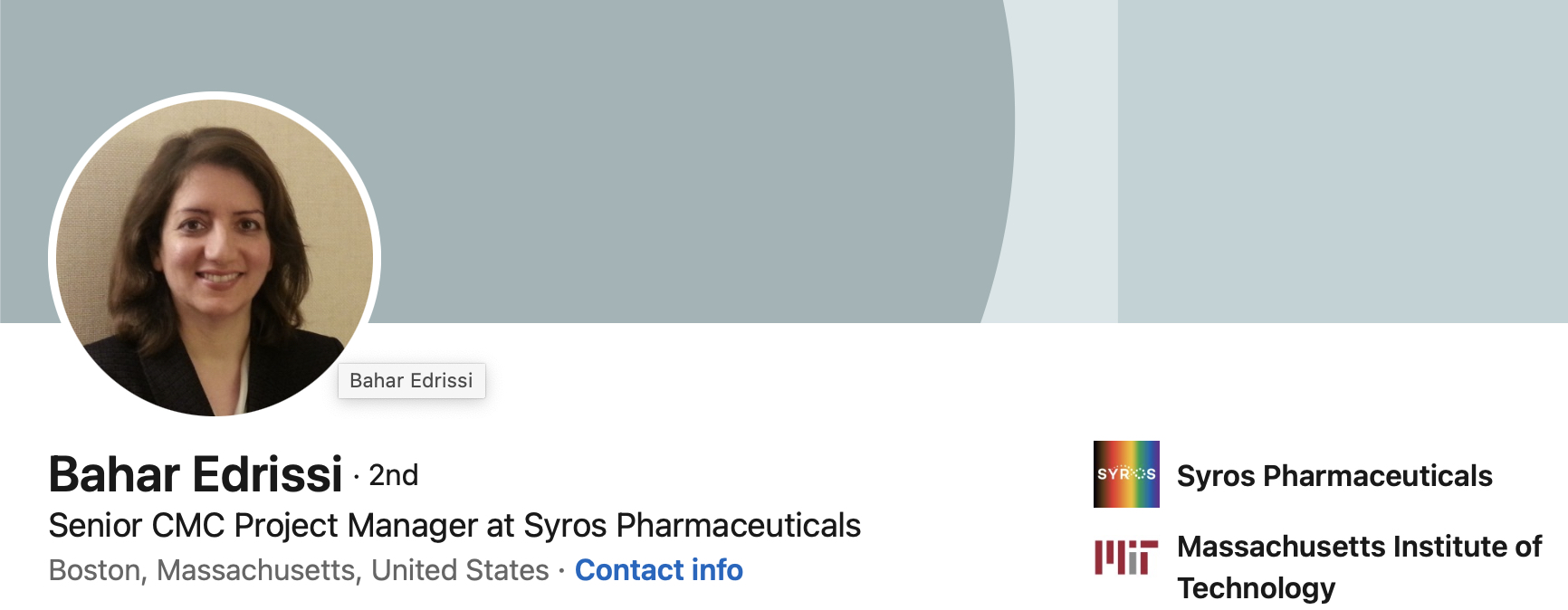The height and width of the screenshot is (610, 1568).
Task: Click the Boston, Massachusetts location text
Action: coord(207,570)
